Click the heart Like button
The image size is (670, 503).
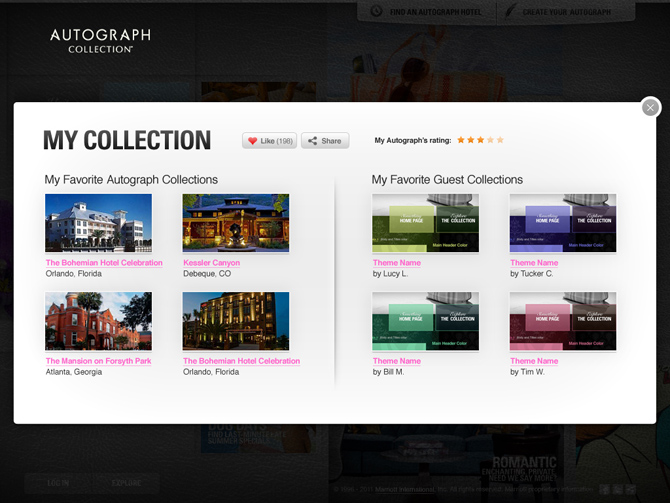pyautogui.click(x=269, y=141)
